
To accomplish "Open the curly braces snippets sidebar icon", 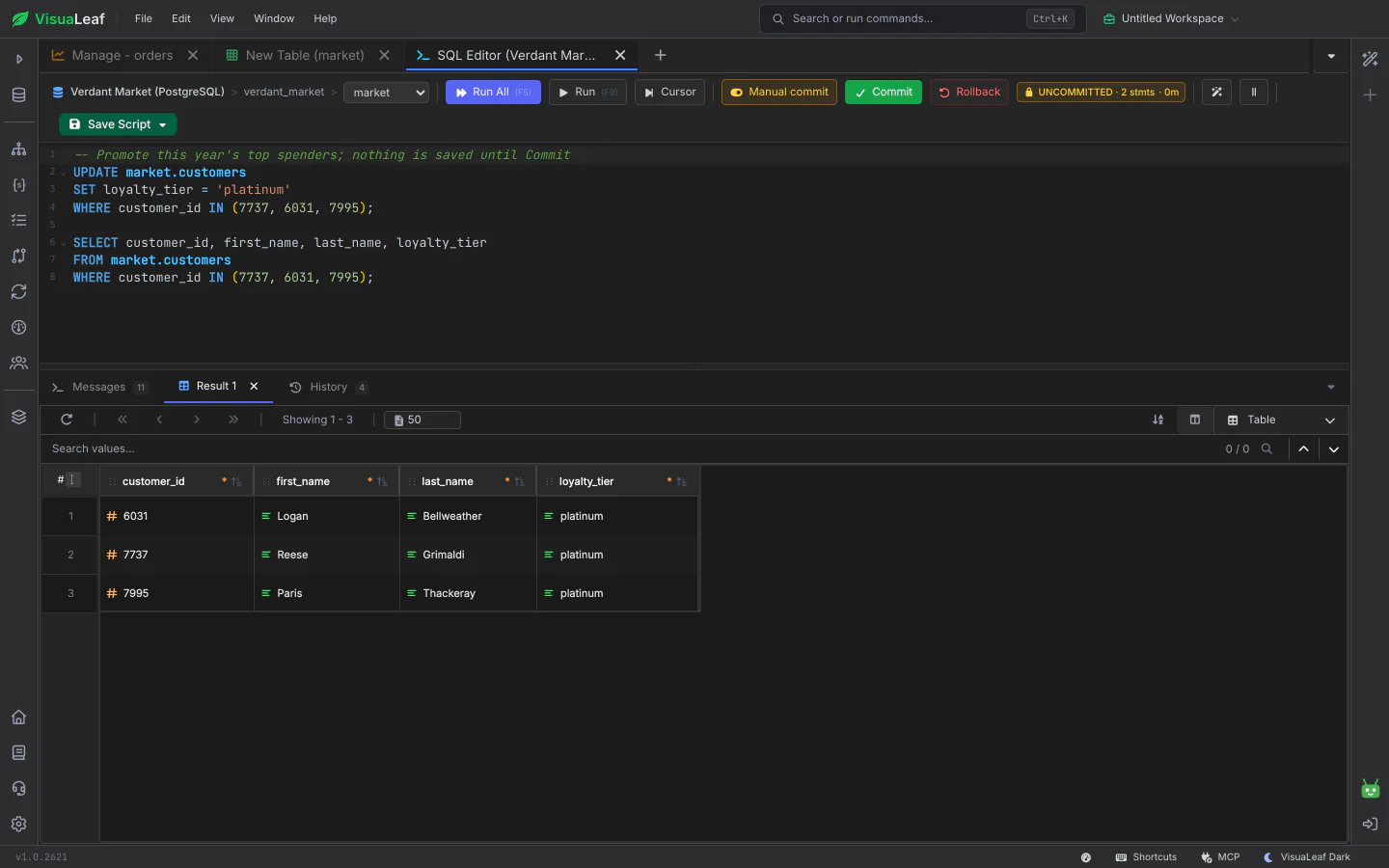I will pos(18,185).
